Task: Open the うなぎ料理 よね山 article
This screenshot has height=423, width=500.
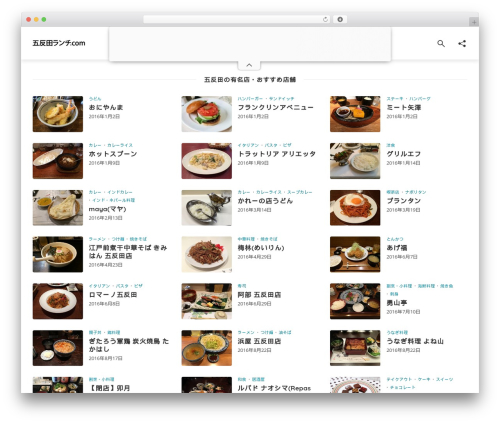Action: coord(415,341)
